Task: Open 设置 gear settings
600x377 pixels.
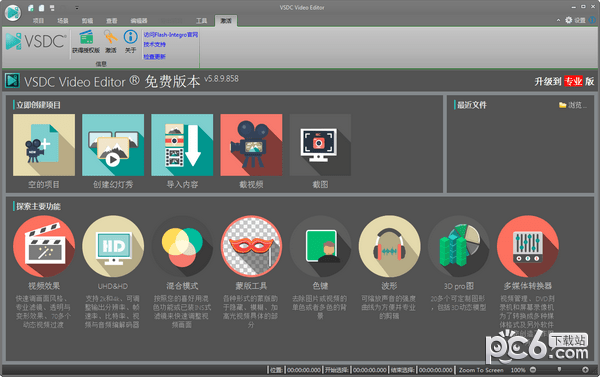Action: [575, 20]
